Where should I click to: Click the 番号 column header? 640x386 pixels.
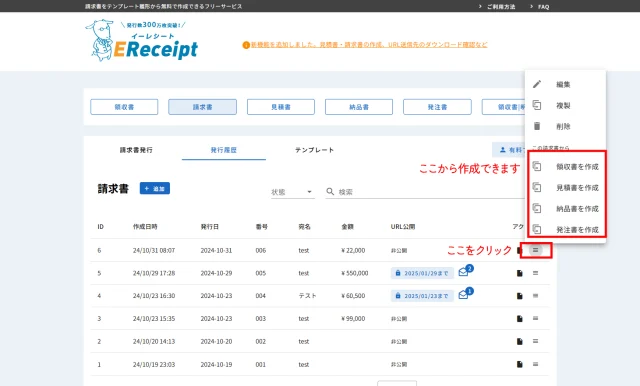coord(262,226)
